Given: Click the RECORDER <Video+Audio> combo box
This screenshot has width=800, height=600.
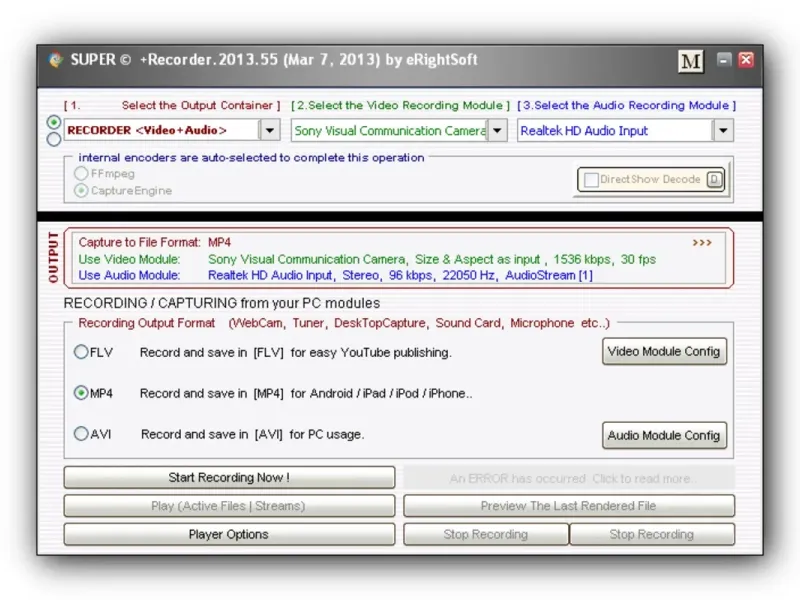Looking at the screenshot, I should click(x=172, y=131).
